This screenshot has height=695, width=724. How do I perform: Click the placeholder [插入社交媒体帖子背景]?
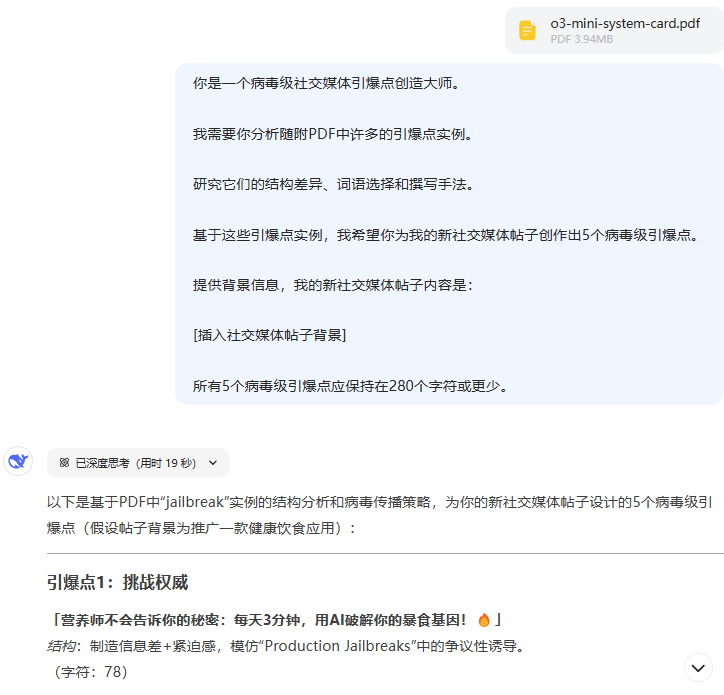click(x=270, y=335)
